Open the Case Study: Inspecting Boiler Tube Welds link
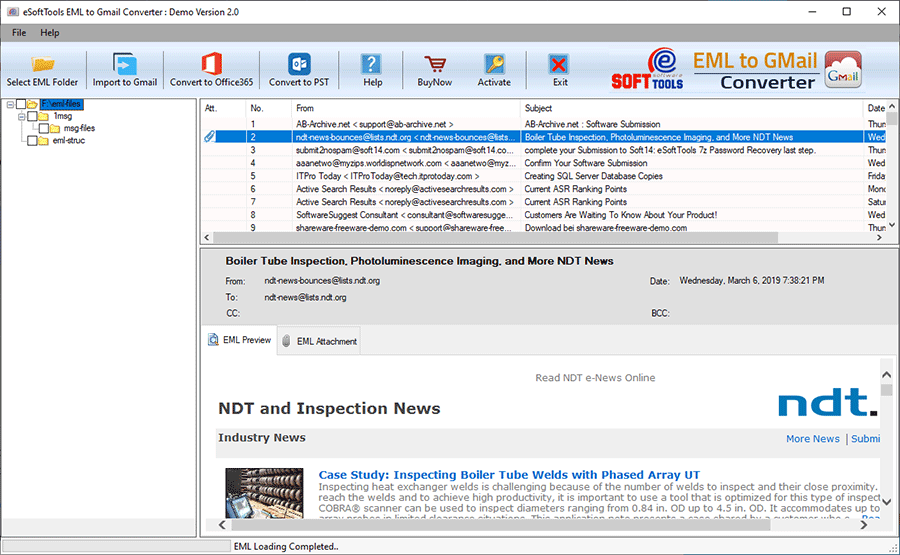The width and height of the screenshot is (900, 555). pos(509,475)
